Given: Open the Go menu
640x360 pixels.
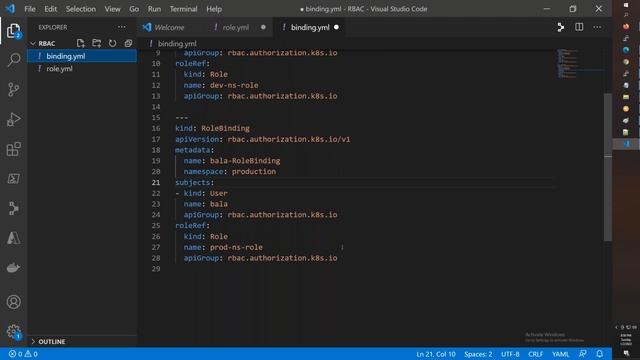Looking at the screenshot, I should 134,9.
